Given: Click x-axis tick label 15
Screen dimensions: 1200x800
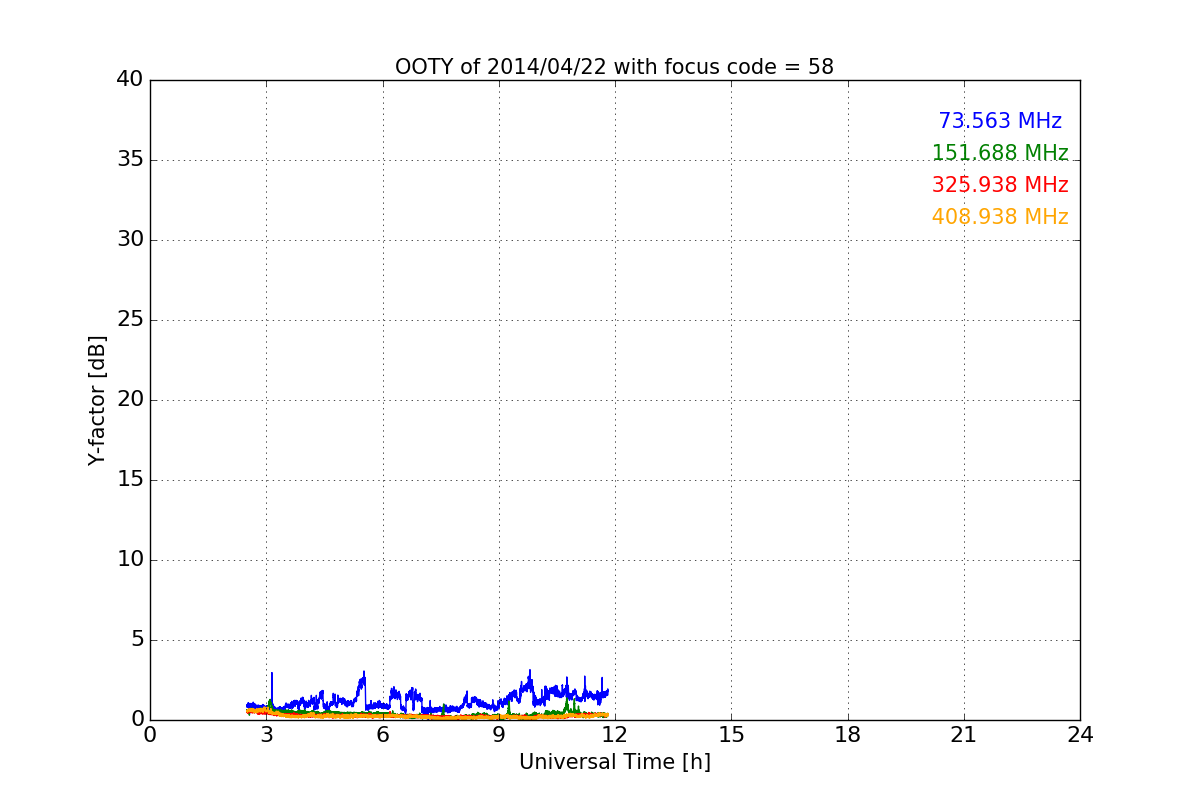Looking at the screenshot, I should click(x=731, y=734).
